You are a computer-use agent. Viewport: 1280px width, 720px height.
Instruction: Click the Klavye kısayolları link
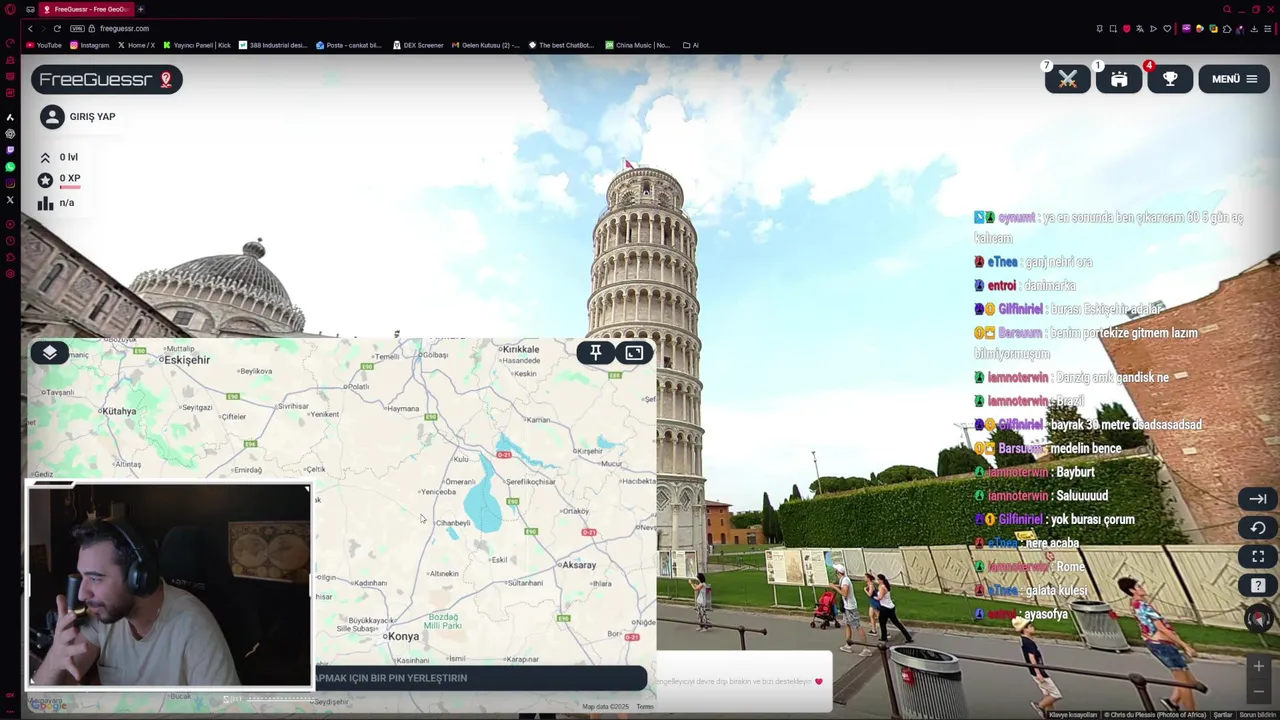[1073, 715]
